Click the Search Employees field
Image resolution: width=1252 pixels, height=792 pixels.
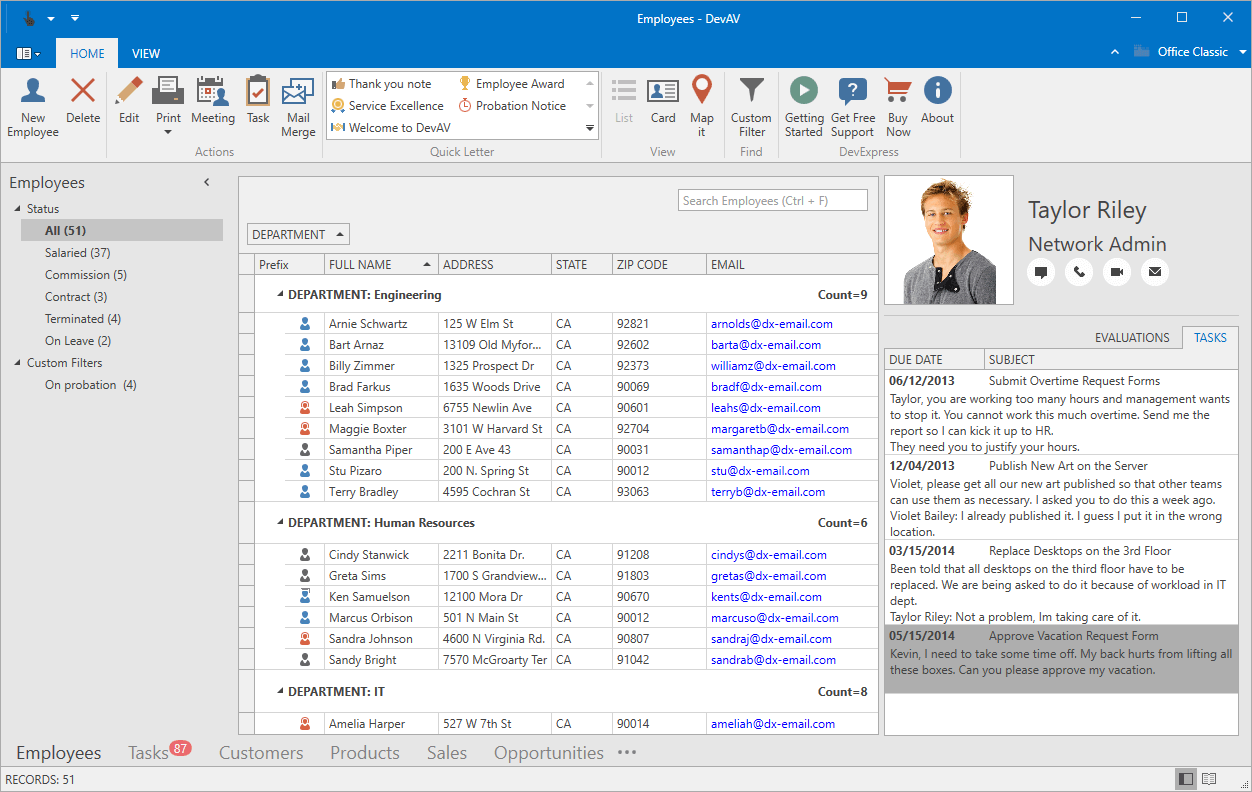(772, 199)
